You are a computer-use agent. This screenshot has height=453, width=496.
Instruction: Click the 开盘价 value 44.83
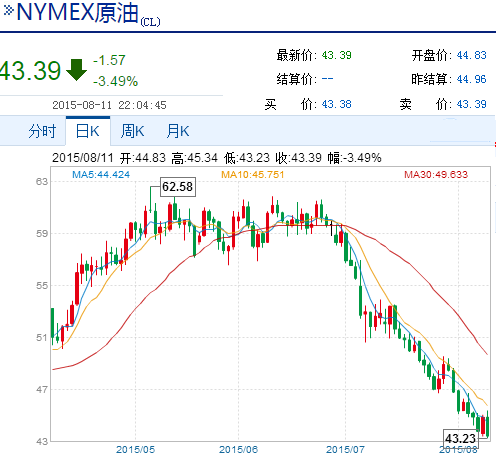click(x=471, y=55)
